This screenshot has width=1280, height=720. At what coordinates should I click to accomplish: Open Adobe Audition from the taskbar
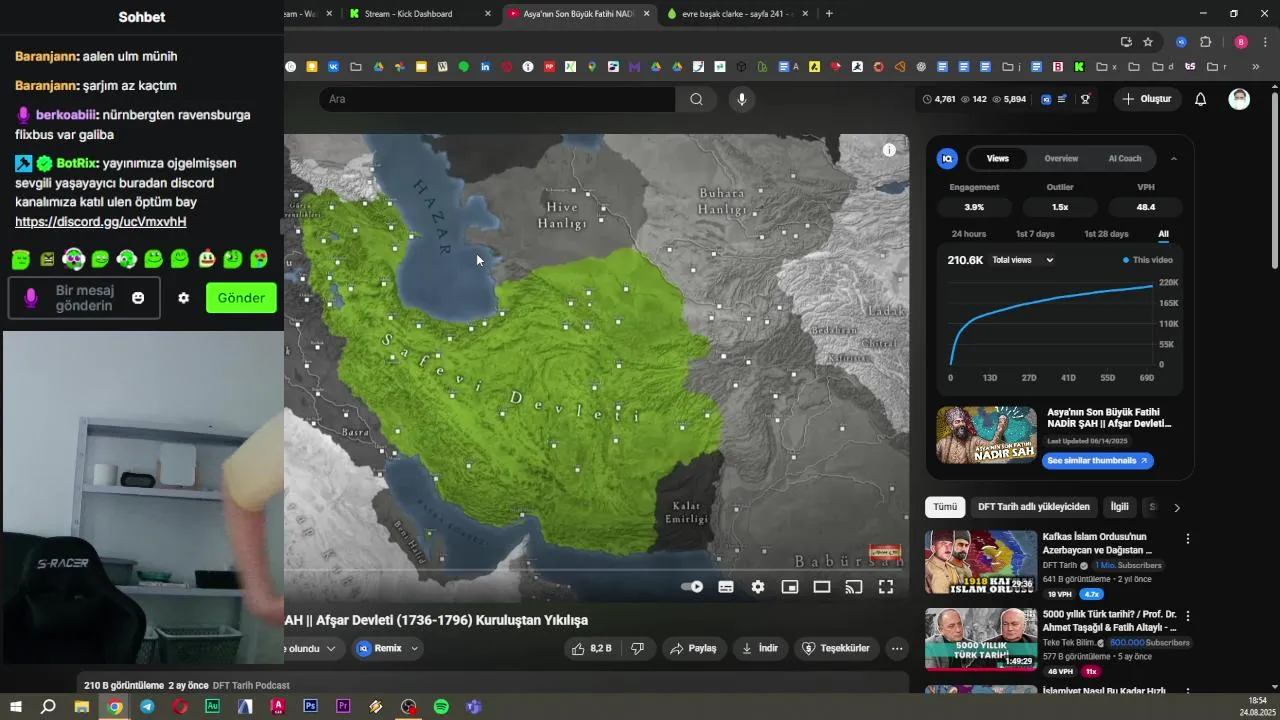click(x=212, y=706)
